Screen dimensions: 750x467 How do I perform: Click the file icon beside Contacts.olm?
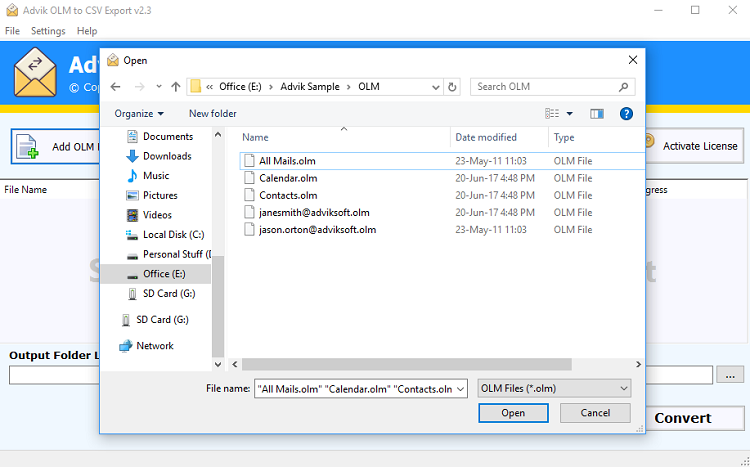[249, 195]
